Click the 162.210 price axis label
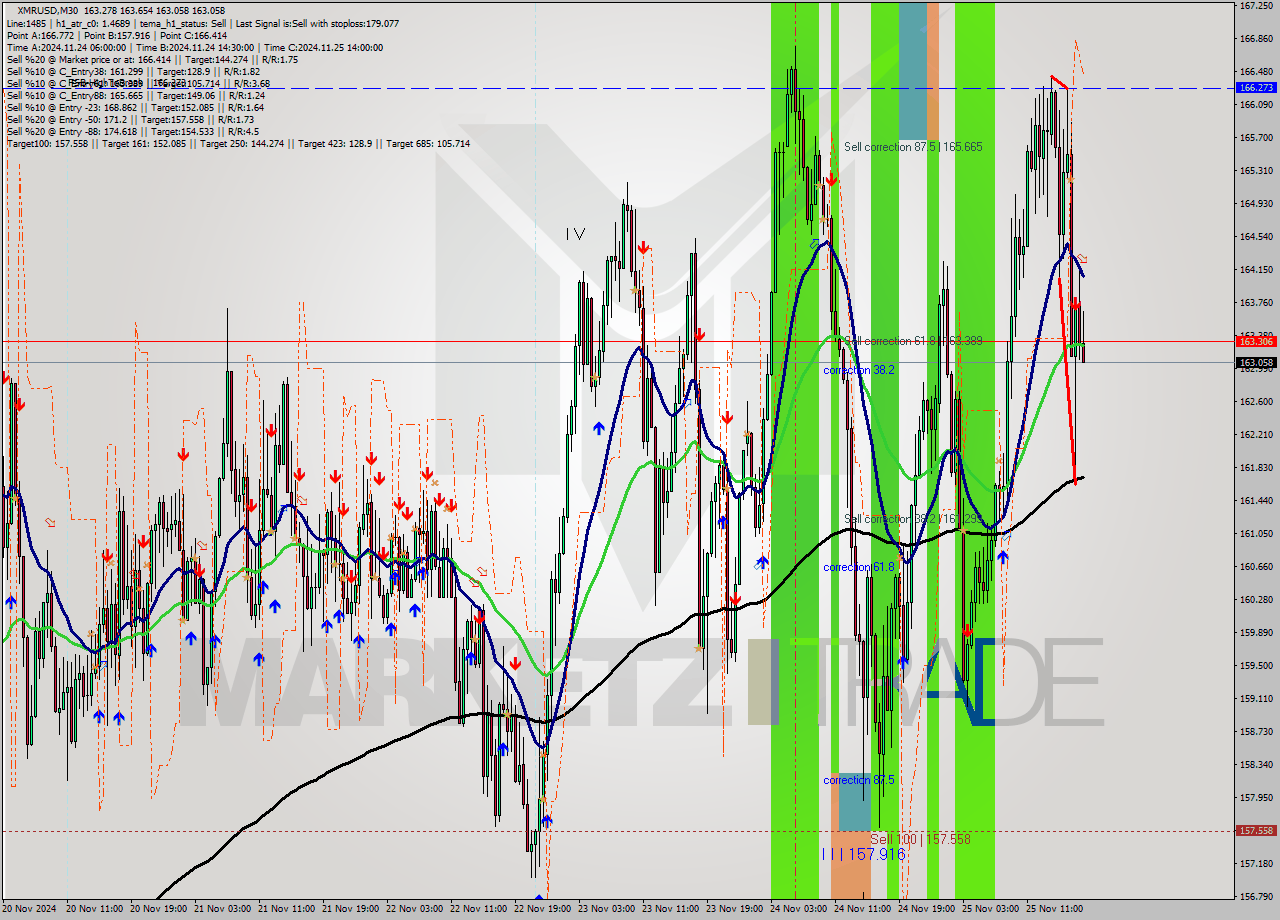 click(x=1256, y=435)
